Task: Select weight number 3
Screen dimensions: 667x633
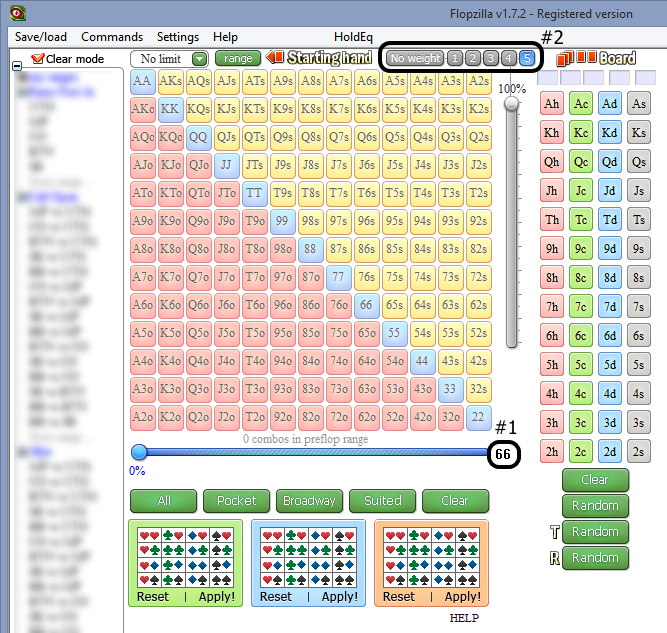Action: pos(490,58)
